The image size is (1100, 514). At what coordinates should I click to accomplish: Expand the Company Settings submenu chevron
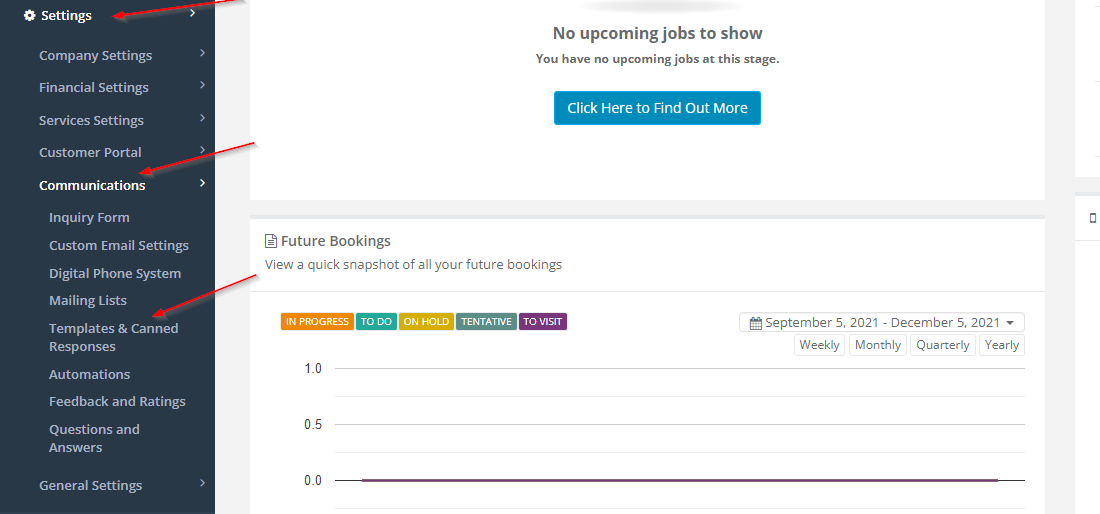point(202,53)
